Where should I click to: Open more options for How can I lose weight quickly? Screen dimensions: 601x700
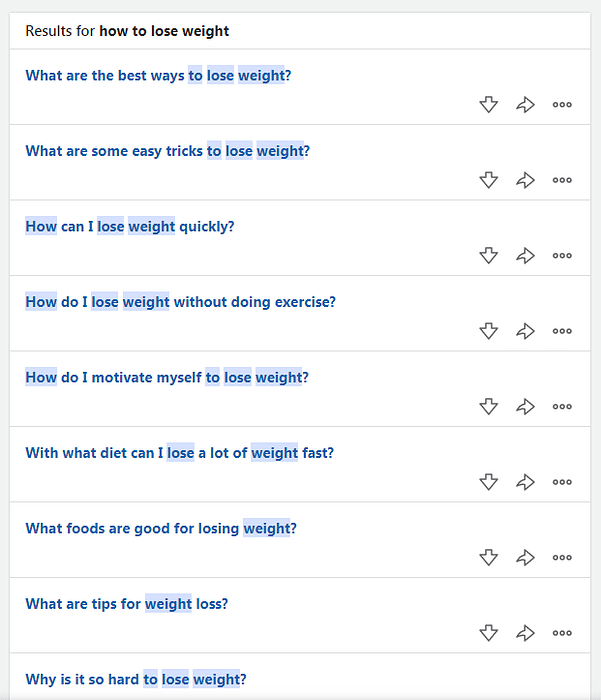click(562, 255)
